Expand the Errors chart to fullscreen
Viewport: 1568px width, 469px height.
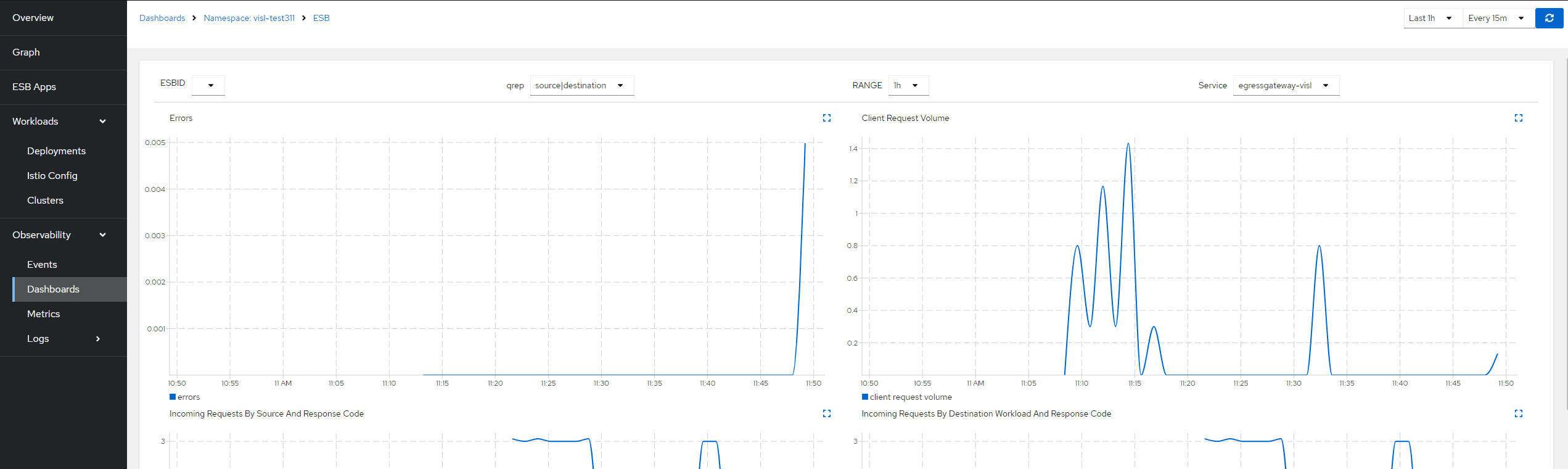click(x=826, y=118)
